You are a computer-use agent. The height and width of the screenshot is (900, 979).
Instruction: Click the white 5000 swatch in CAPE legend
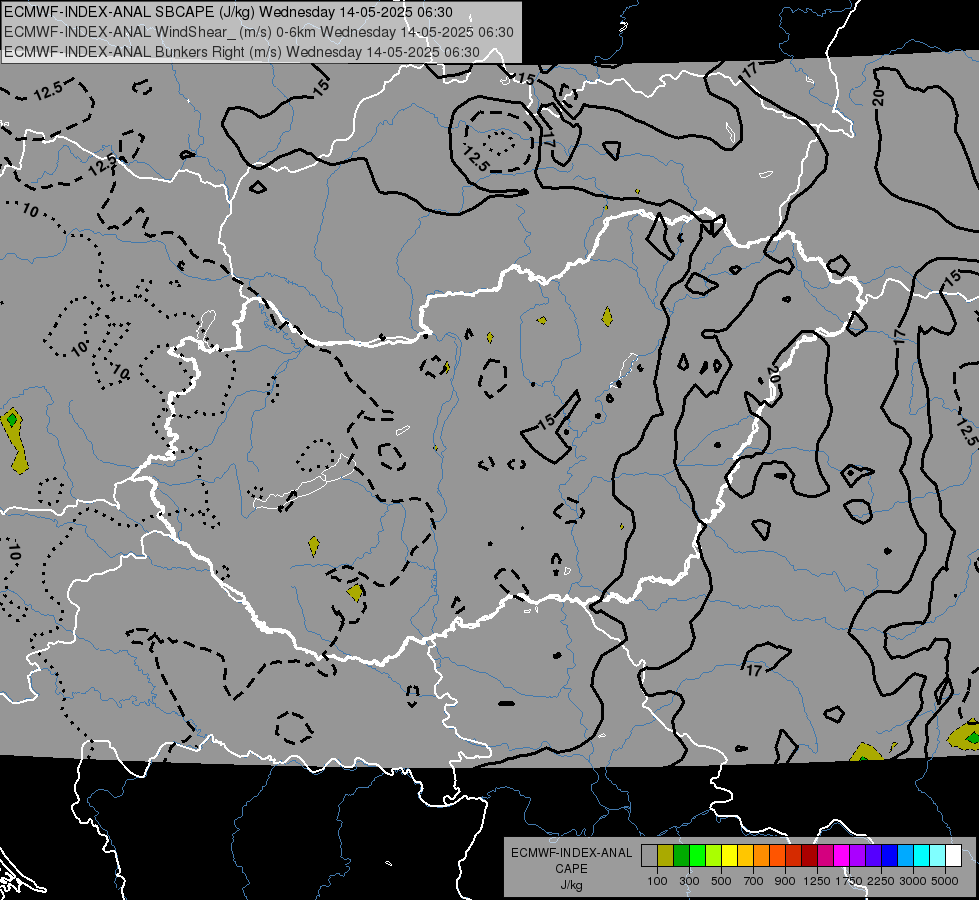[954, 856]
